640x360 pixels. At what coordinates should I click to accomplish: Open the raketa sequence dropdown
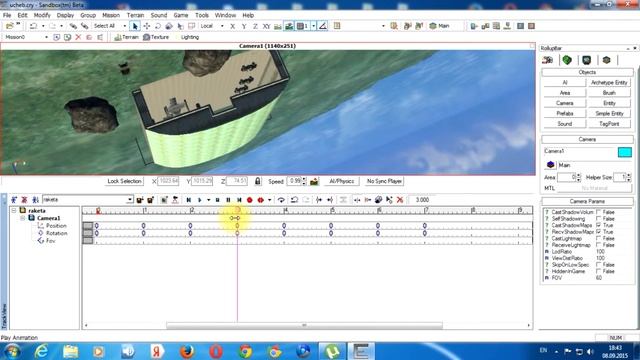(x=129, y=200)
